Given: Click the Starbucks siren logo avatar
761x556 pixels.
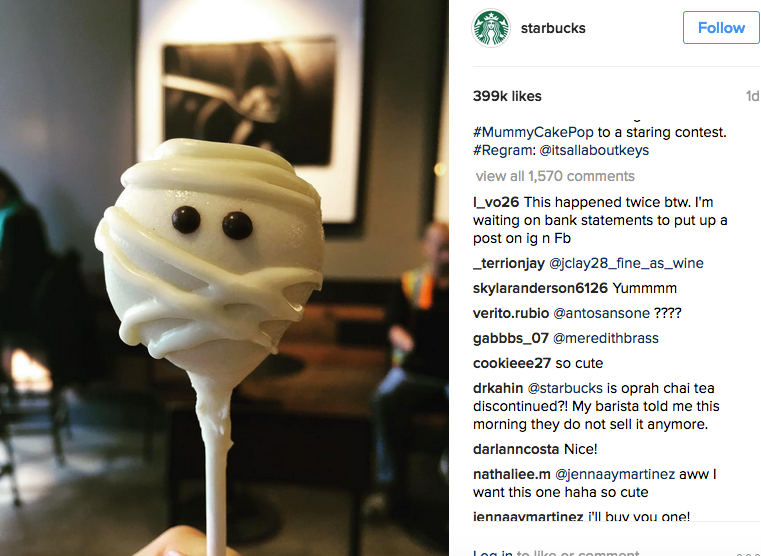Looking at the screenshot, I should tap(491, 28).
